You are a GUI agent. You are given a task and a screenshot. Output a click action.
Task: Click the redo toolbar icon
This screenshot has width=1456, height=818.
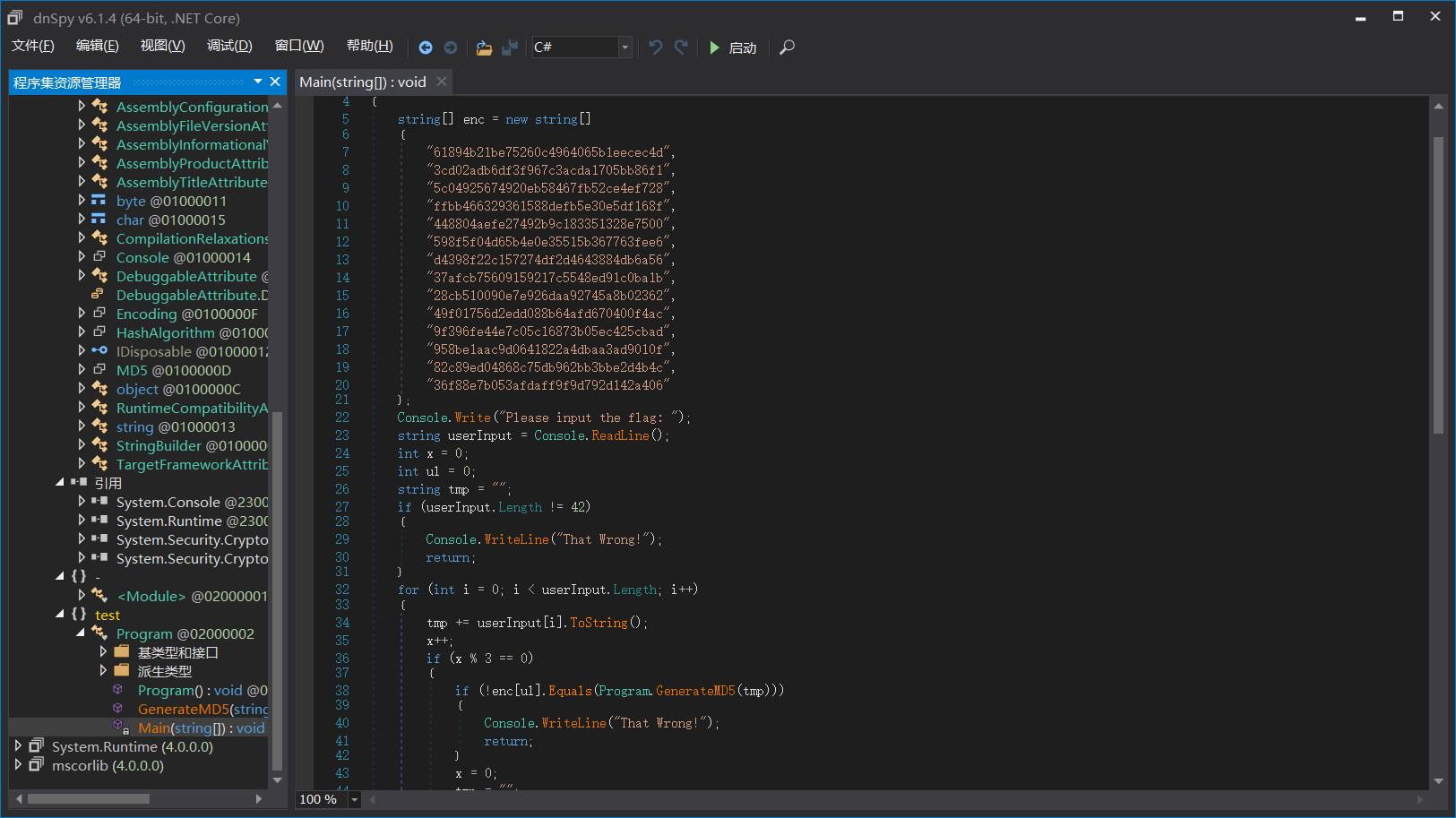[x=681, y=47]
